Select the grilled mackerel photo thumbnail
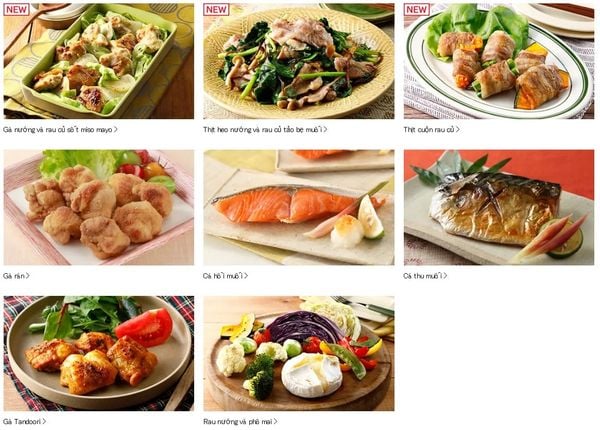 499,207
